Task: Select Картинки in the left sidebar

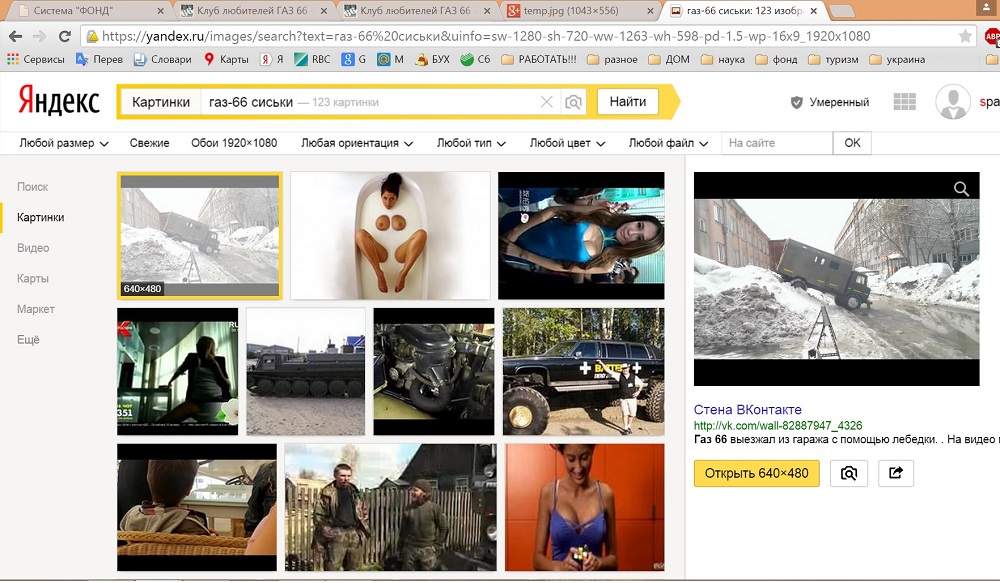Action: (x=41, y=218)
